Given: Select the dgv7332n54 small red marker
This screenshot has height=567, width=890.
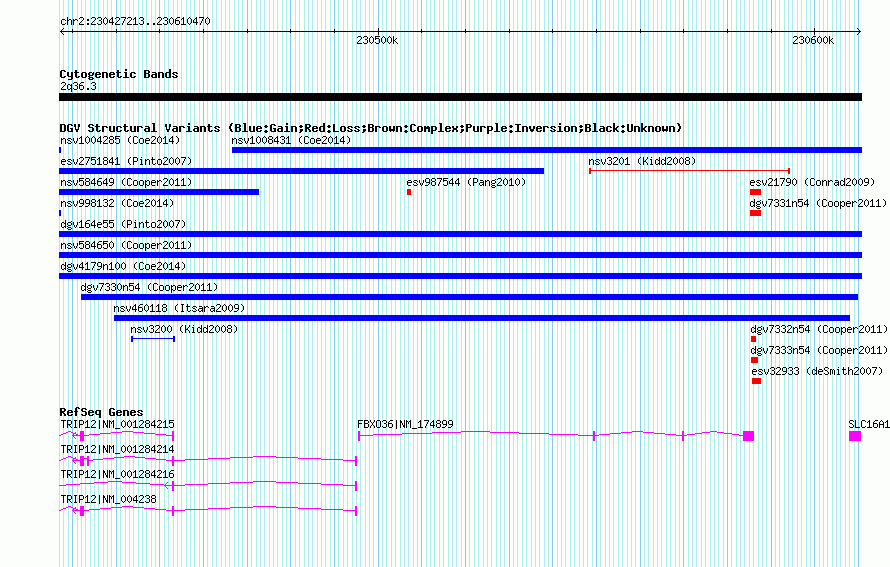Looking at the screenshot, I should [x=753, y=339].
